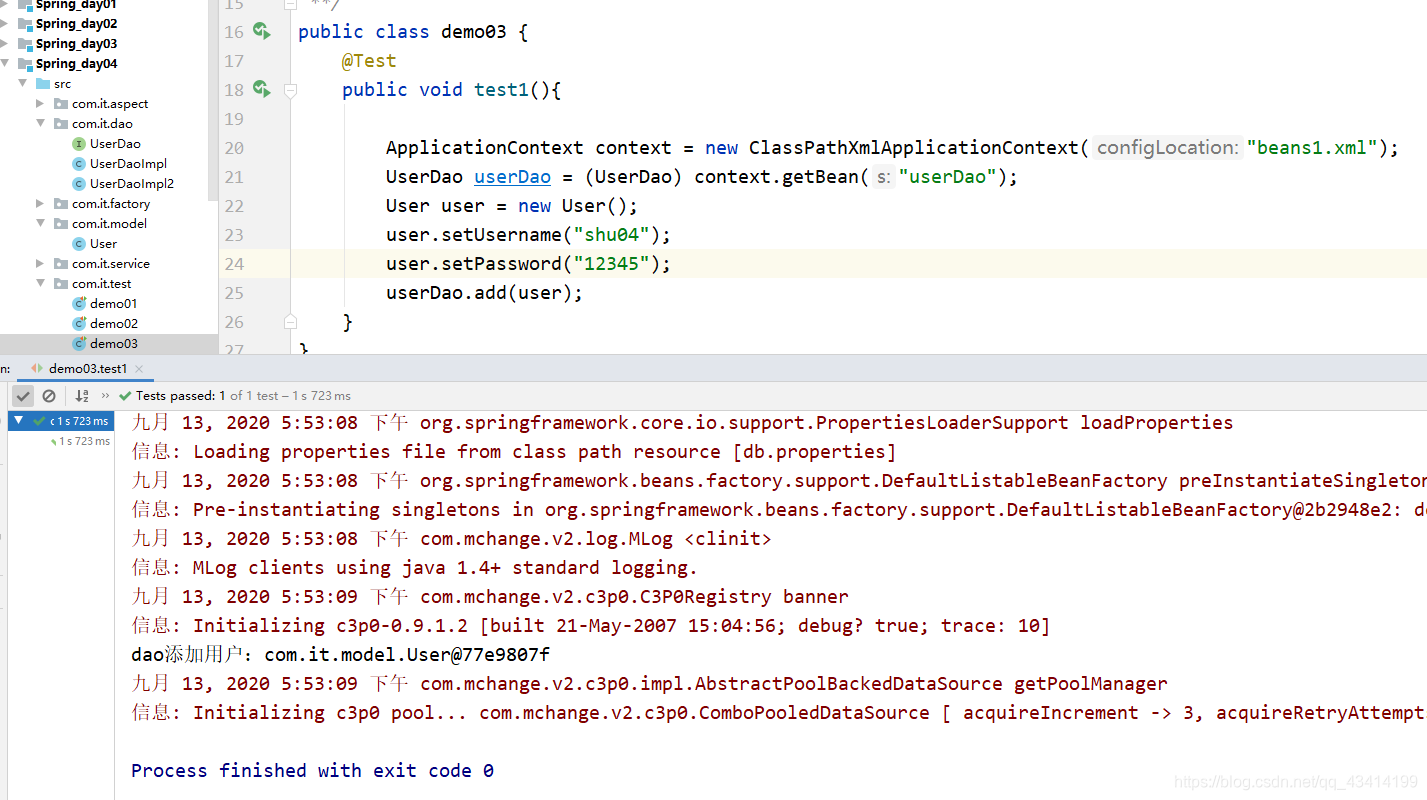Screen dimensions: 1427x800
Task: Click the com.it.aspect package icon
Action: 61,103
